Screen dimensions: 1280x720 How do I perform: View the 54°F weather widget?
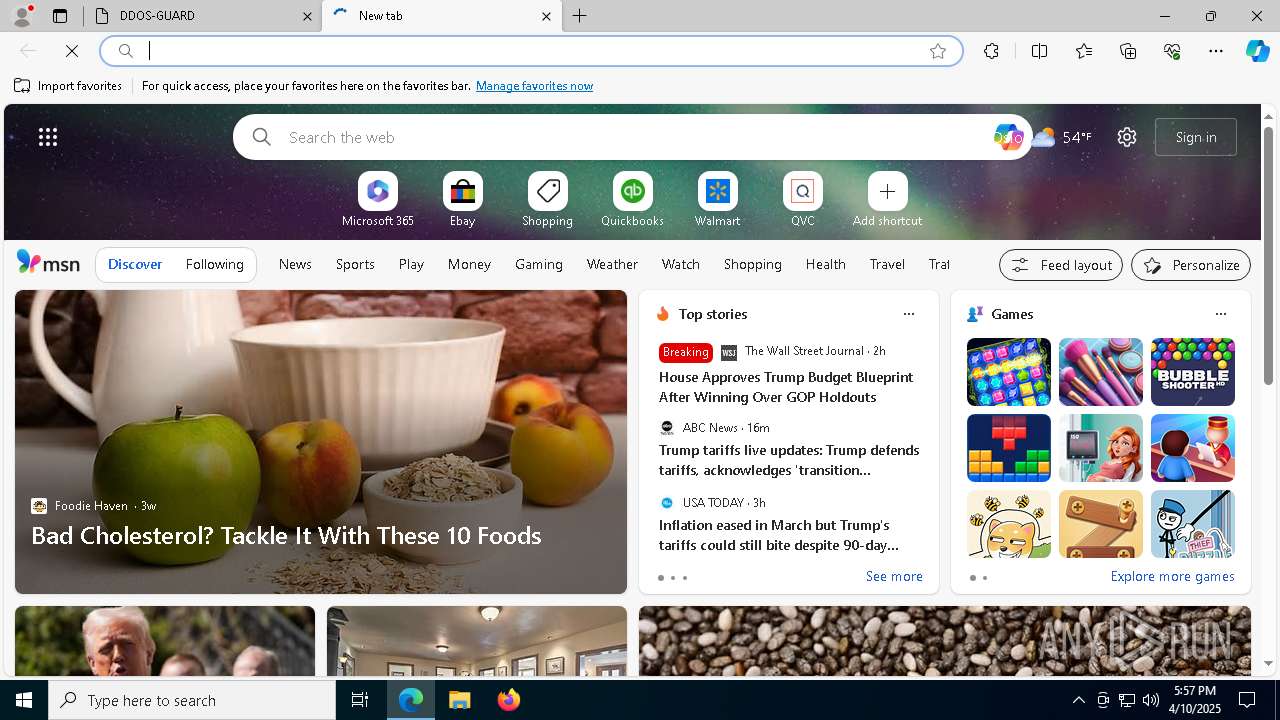[1062, 137]
